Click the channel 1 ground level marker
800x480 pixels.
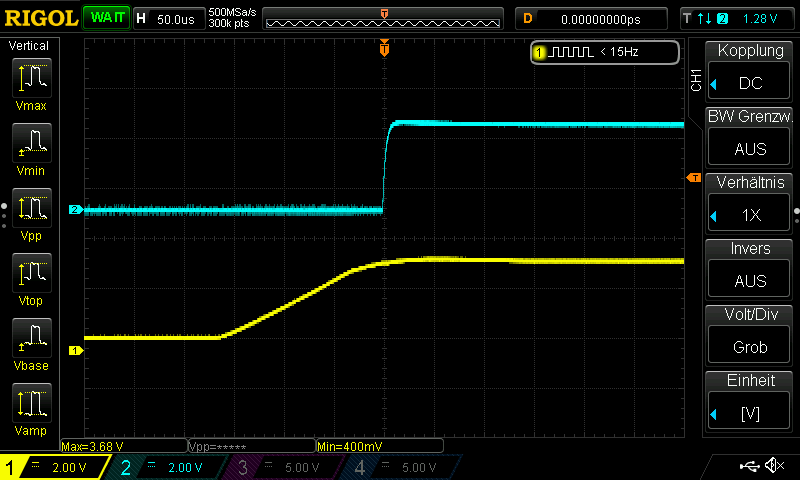[76, 350]
